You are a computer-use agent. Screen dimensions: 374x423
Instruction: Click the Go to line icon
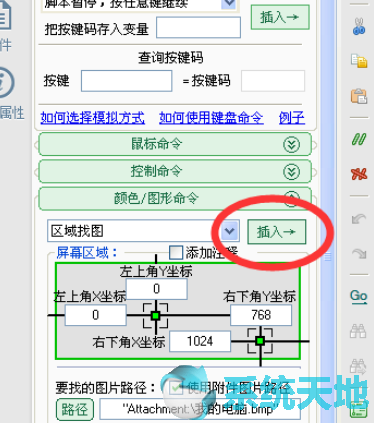[359, 296]
